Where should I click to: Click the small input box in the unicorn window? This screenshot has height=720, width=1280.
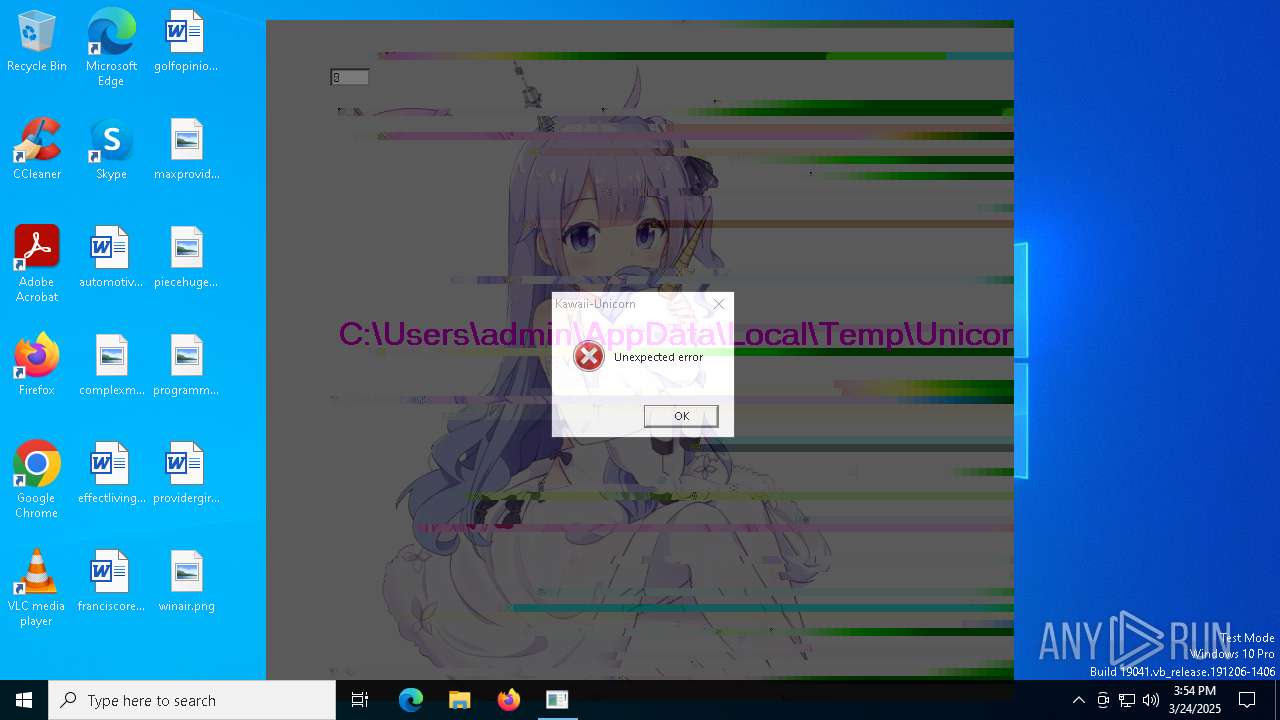pyautogui.click(x=350, y=77)
